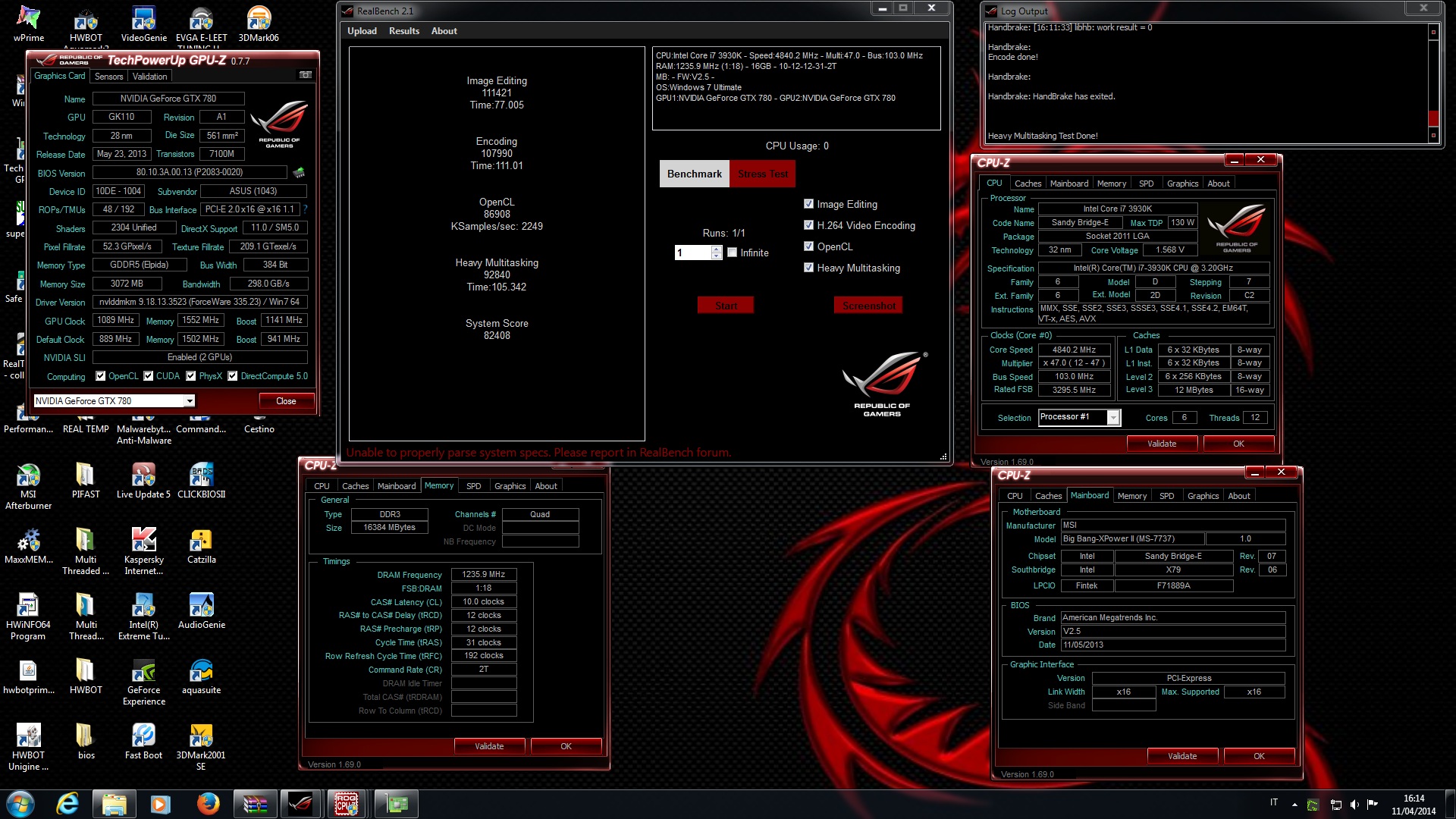Viewport: 1456px width, 819px height.
Task: Enable the Infinite runs checkbox
Action: pos(732,253)
